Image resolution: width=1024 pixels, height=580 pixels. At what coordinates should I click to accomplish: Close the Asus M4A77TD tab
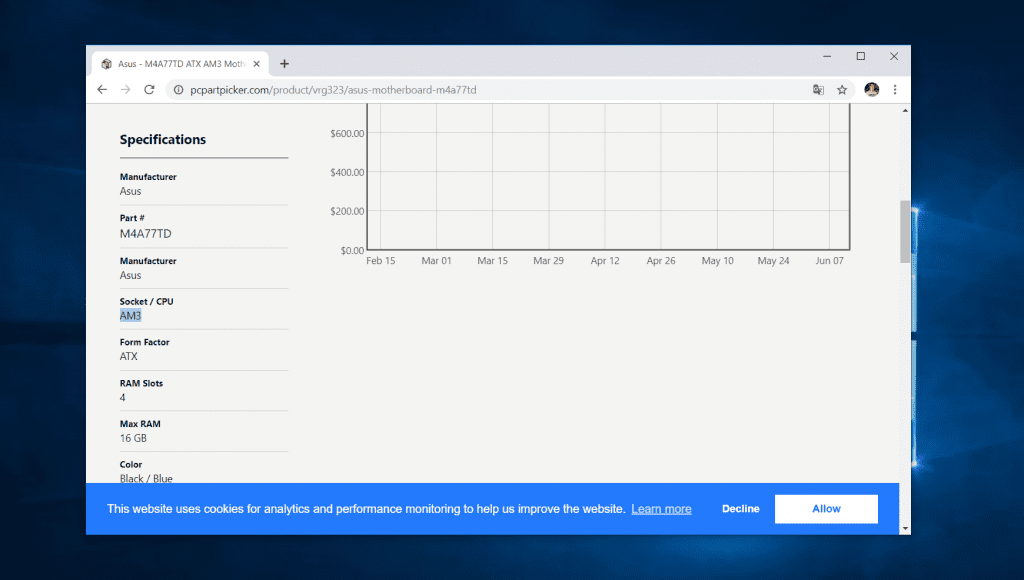(x=257, y=64)
